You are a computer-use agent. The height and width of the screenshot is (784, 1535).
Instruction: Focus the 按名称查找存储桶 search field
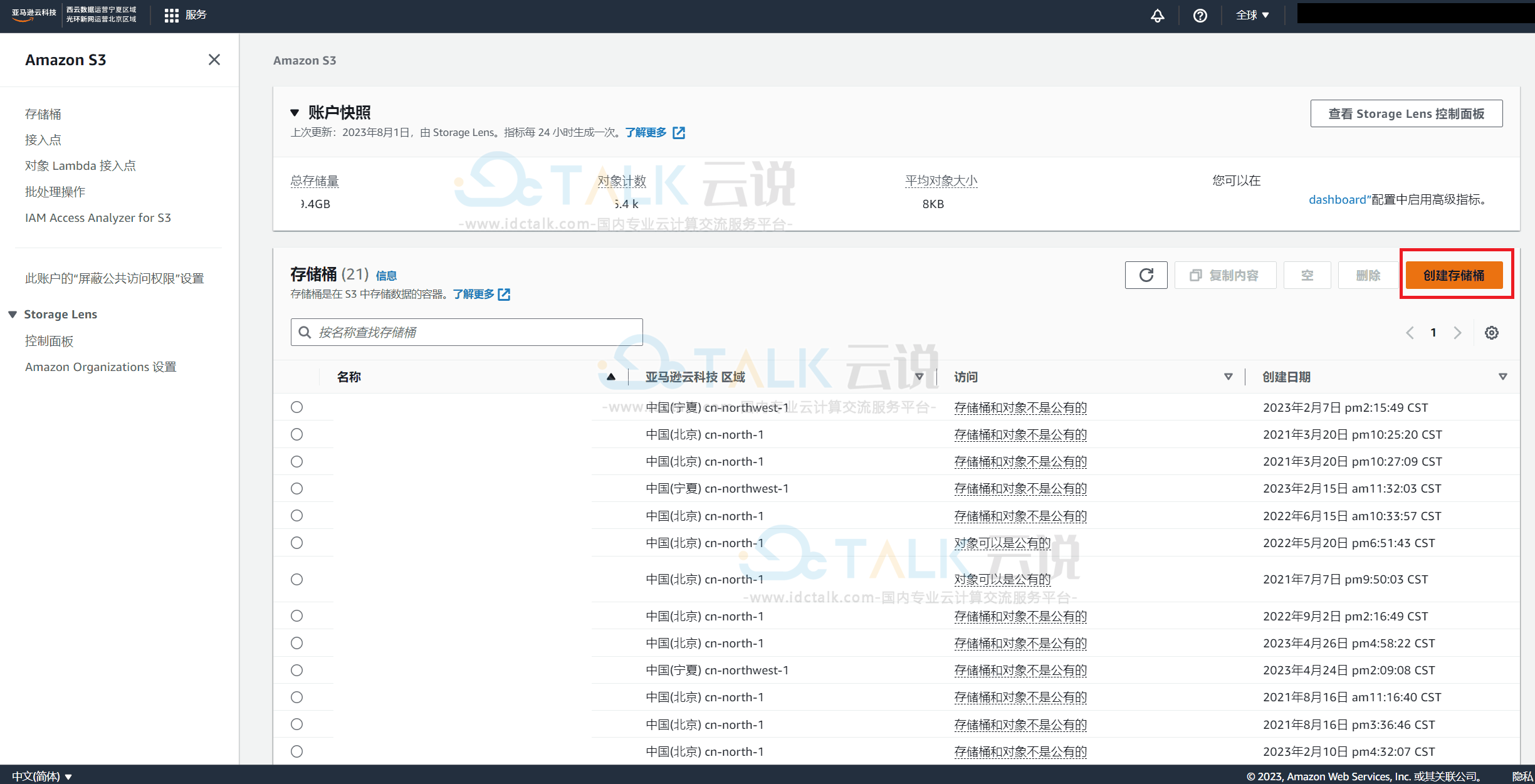[466, 332]
